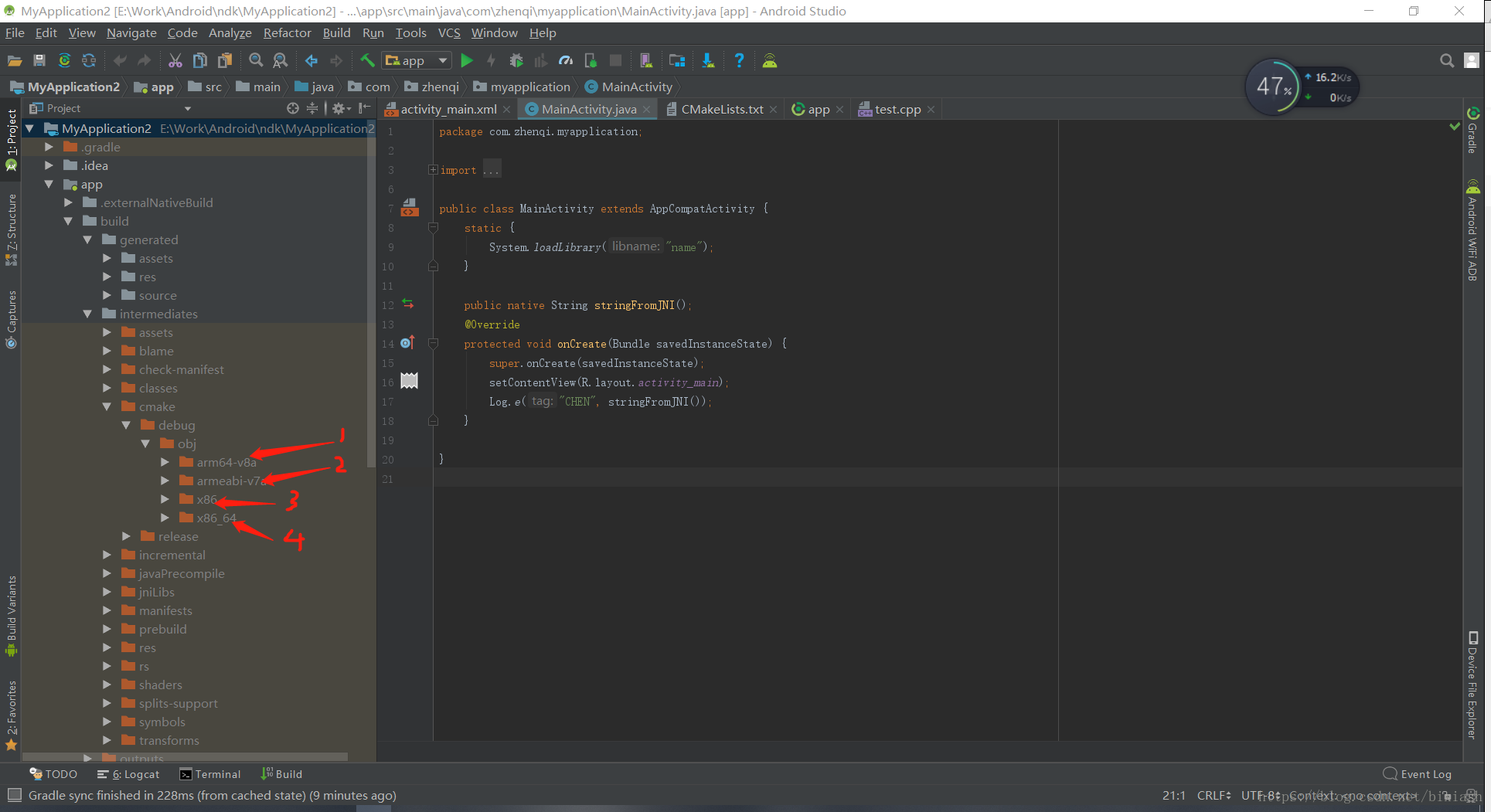Open the Refactor menu
Screen dimensions: 1491x812
point(287,32)
